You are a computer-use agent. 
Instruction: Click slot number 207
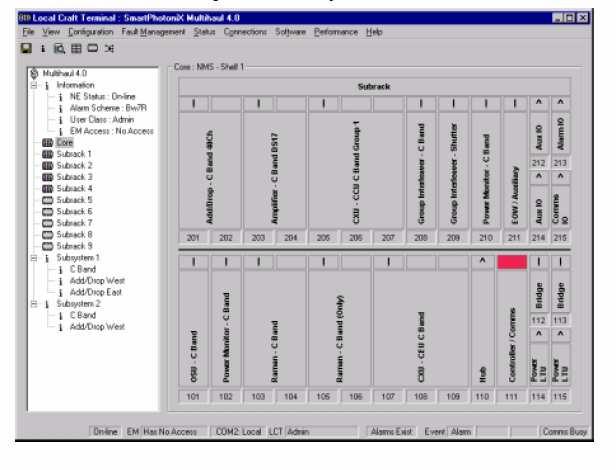pyautogui.click(x=389, y=237)
